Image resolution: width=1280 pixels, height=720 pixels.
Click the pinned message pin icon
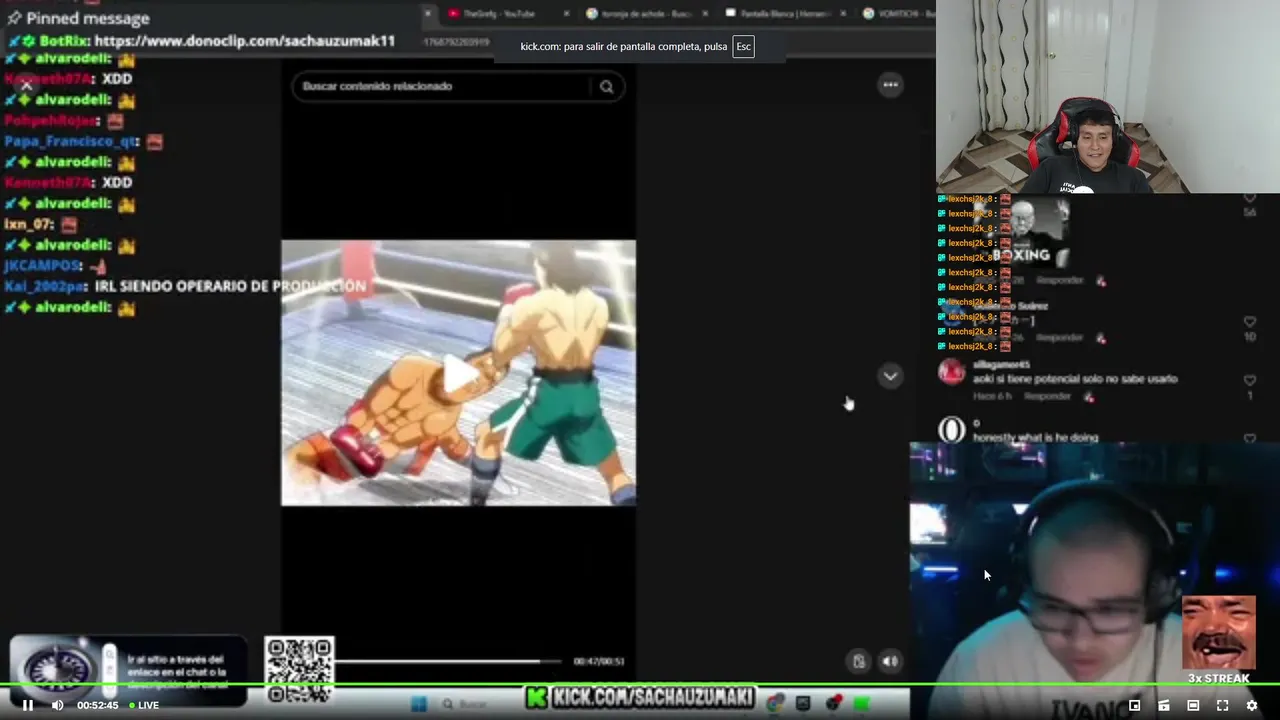14,18
